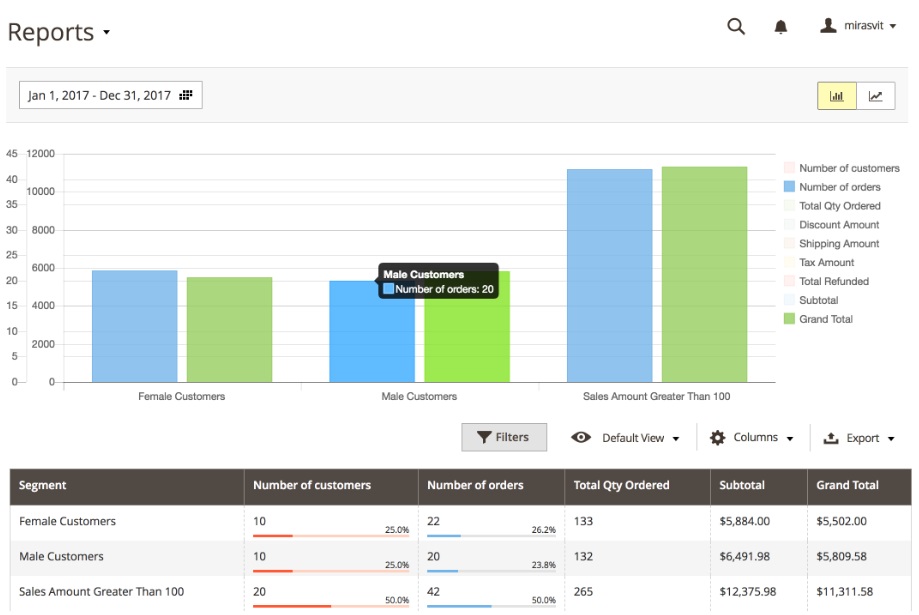The height and width of the screenshot is (615, 919).
Task: Click the notifications bell icon
Action: point(781,28)
